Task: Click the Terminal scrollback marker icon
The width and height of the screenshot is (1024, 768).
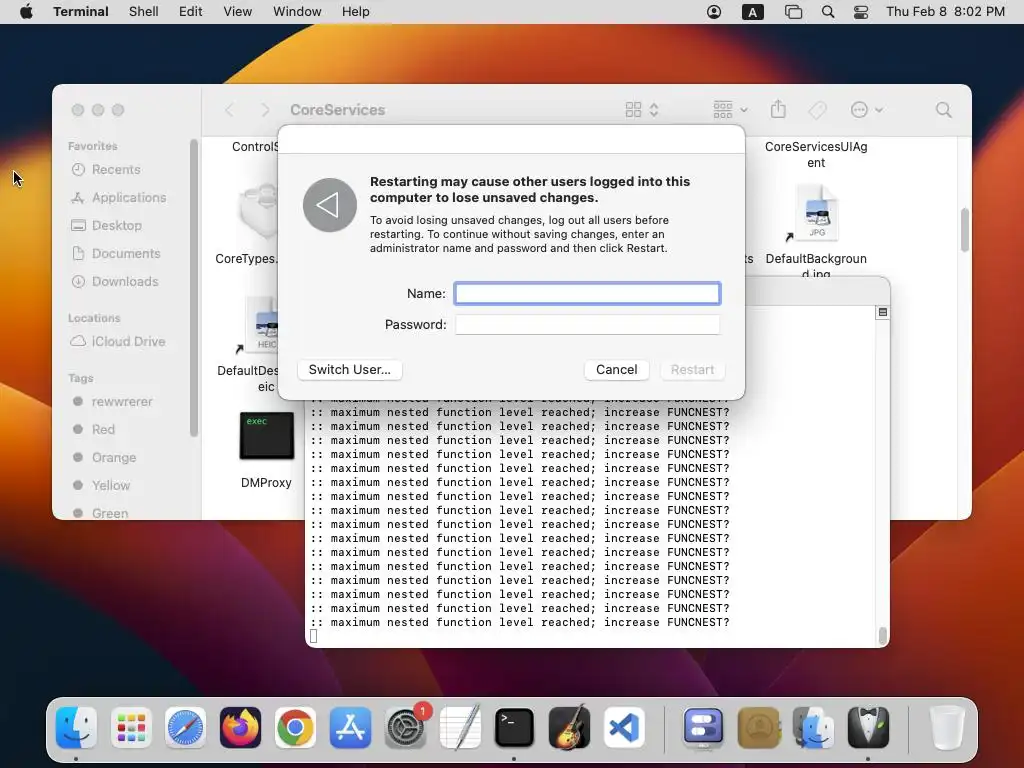Action: [x=882, y=312]
